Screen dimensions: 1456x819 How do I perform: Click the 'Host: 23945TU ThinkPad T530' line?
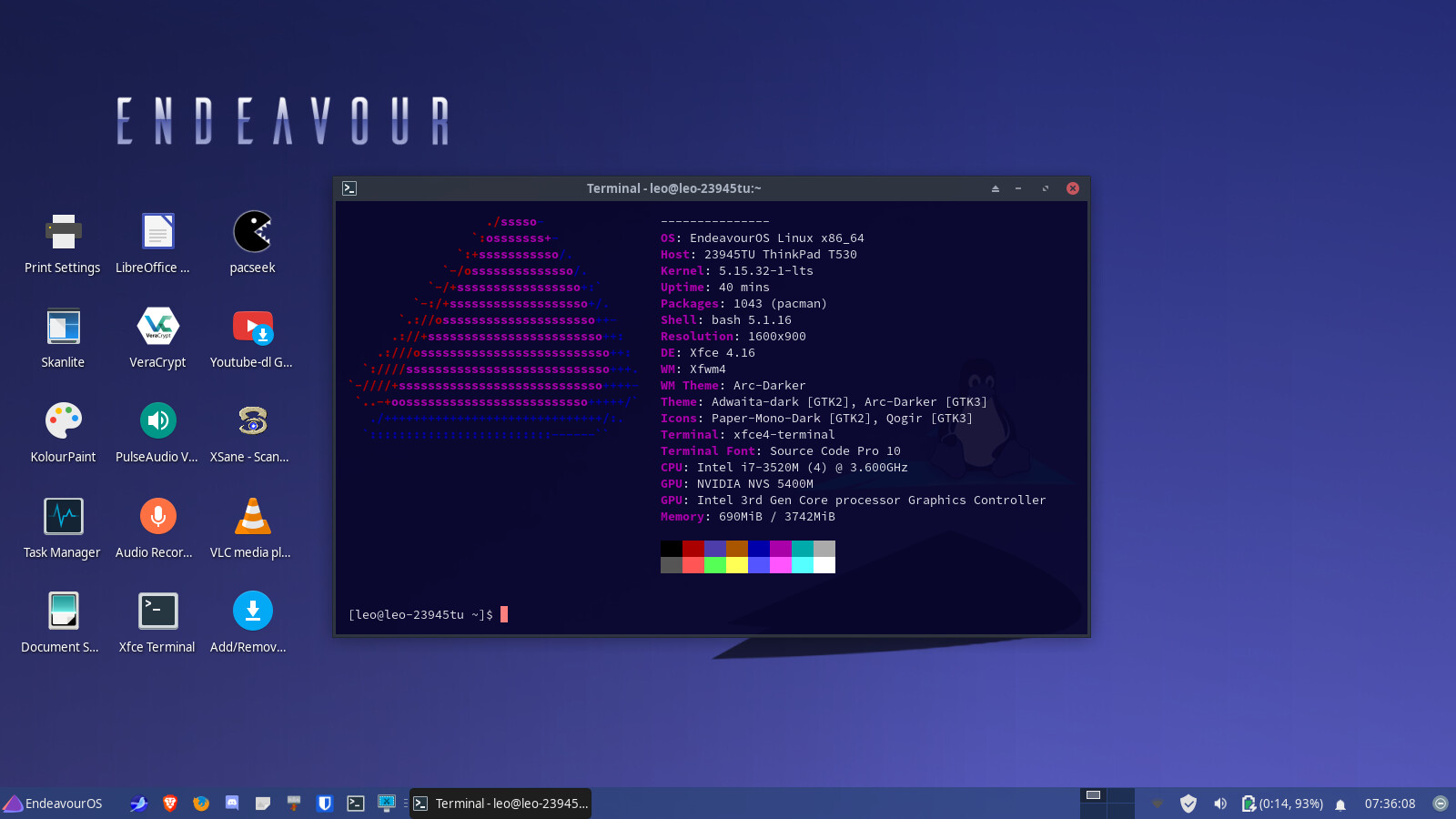pos(758,255)
